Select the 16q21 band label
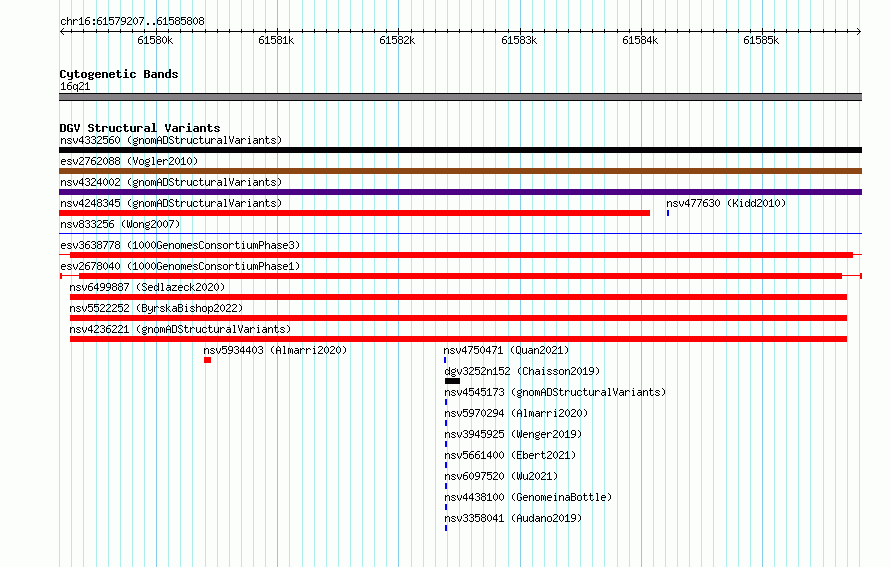 75,86
